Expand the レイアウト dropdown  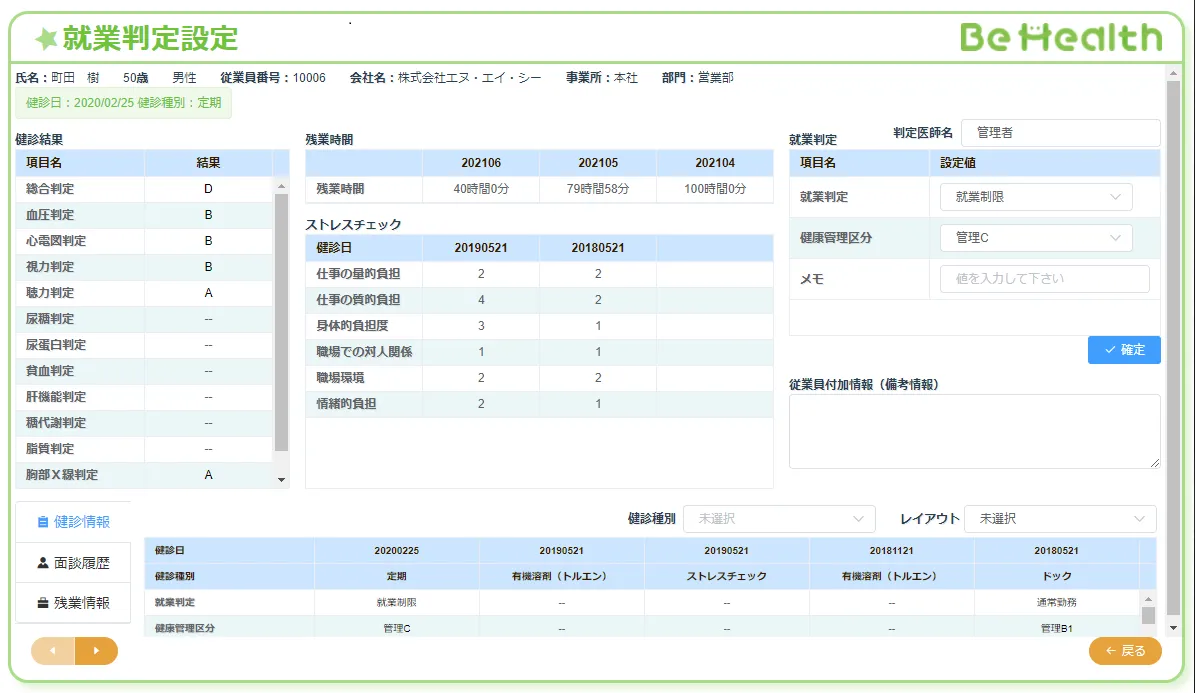[x=1060, y=519]
